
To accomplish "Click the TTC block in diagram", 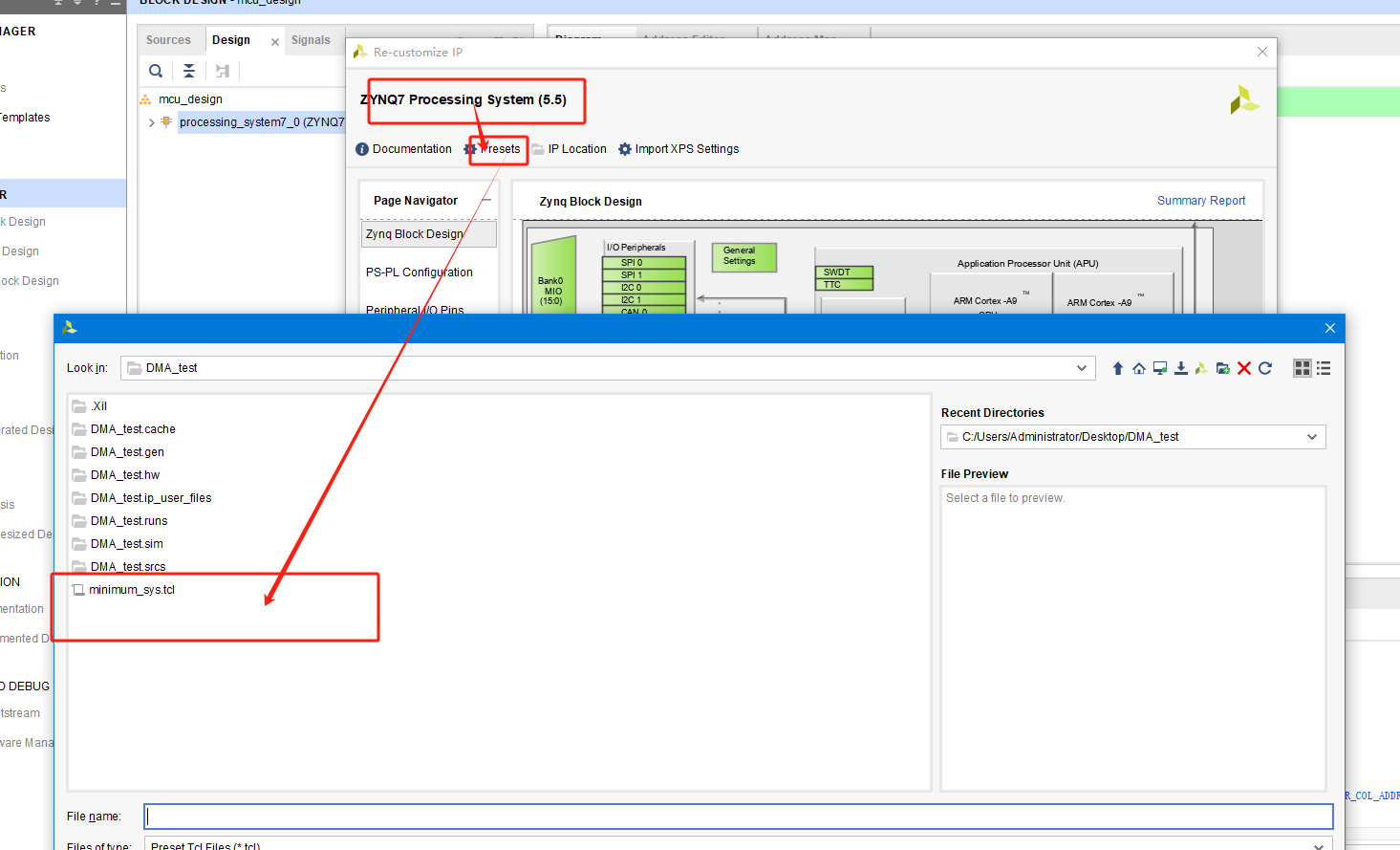I will point(844,284).
